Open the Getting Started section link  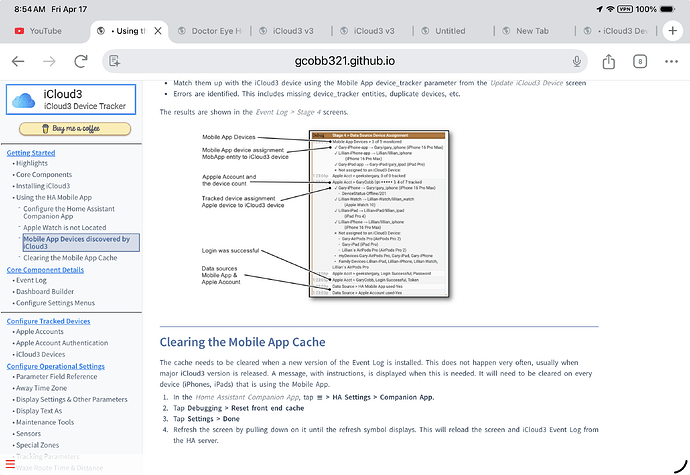click(31, 153)
